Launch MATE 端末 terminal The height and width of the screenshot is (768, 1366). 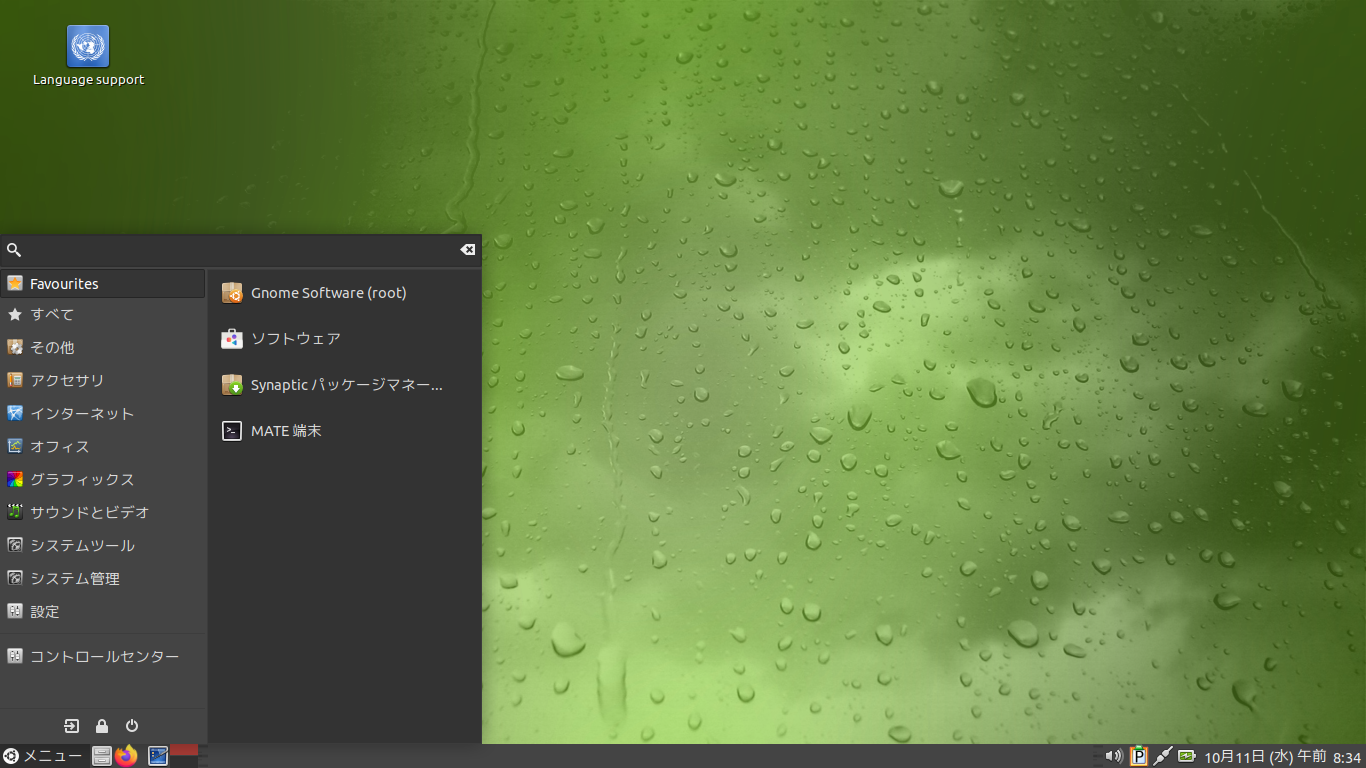point(344,431)
